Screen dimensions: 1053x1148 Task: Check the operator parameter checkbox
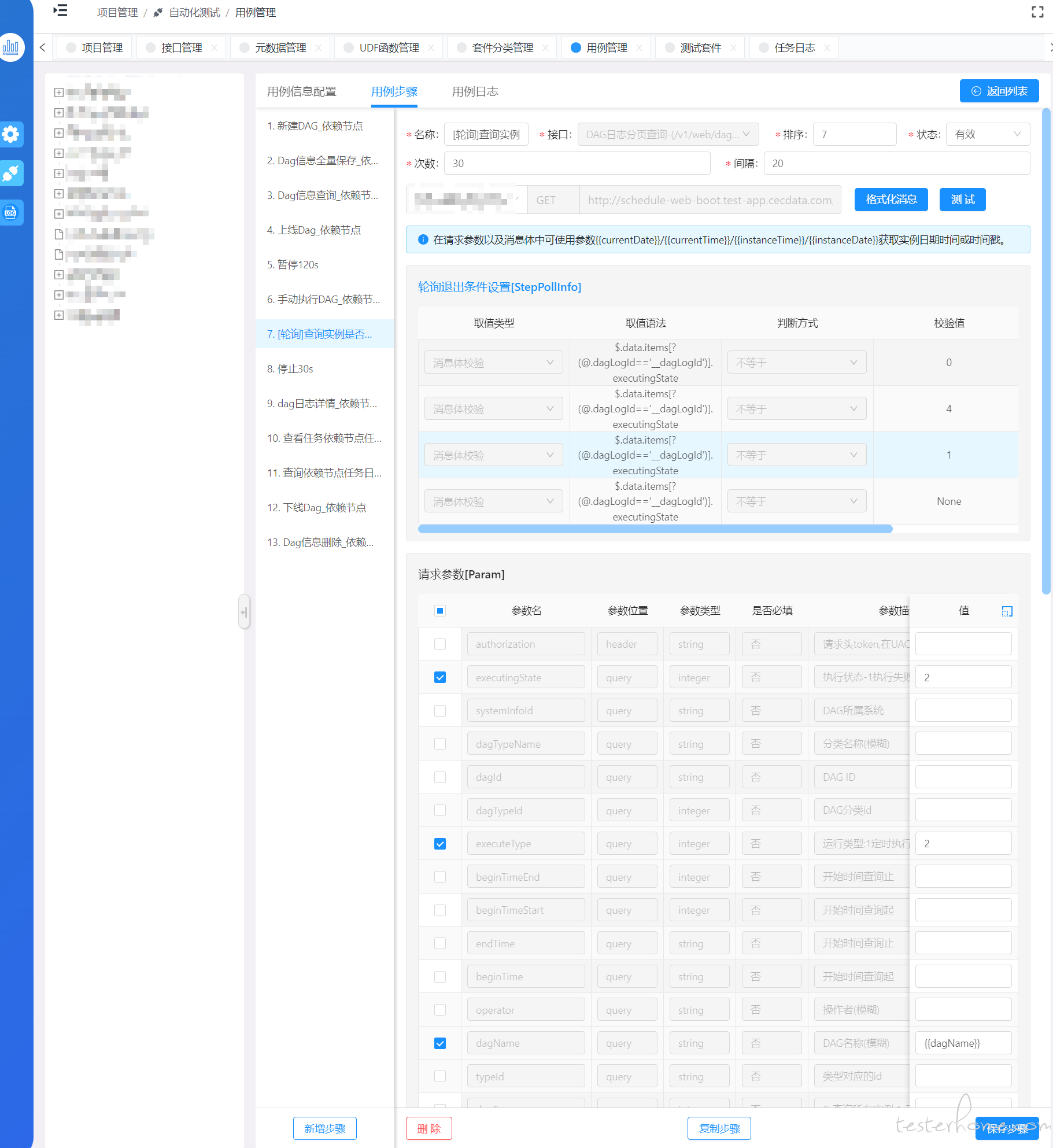pos(440,1010)
